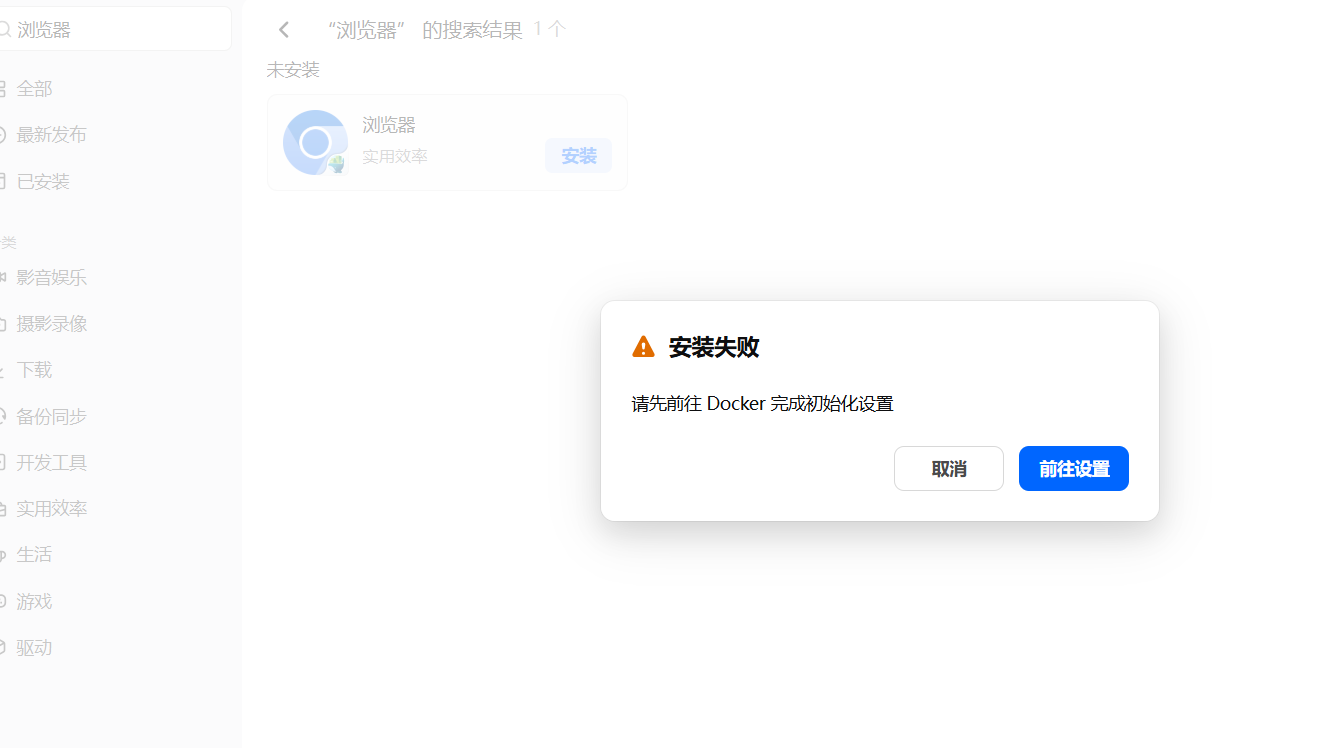Open the 最新发布 sidebar section

click(51, 135)
